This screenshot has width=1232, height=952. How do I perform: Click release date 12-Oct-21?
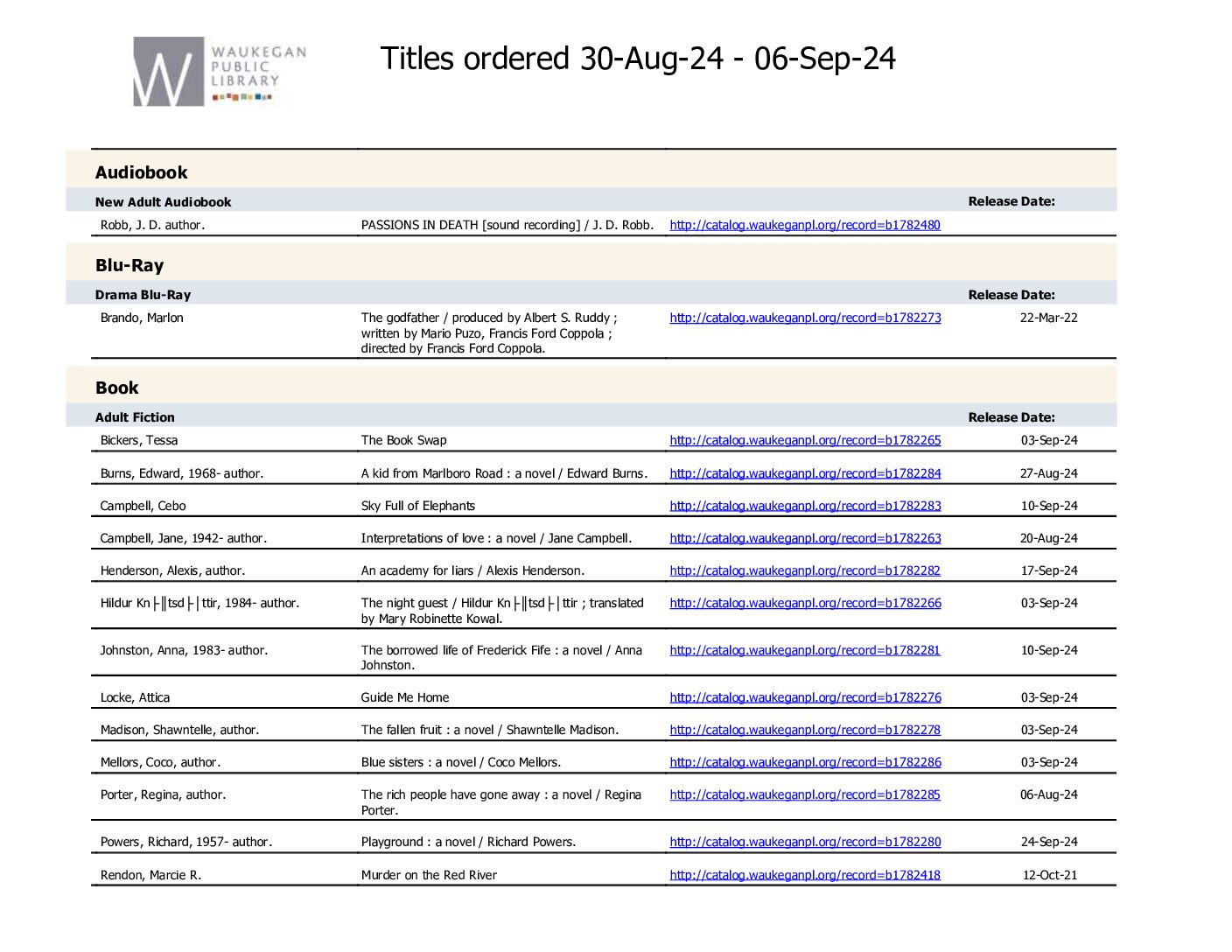click(x=1050, y=875)
